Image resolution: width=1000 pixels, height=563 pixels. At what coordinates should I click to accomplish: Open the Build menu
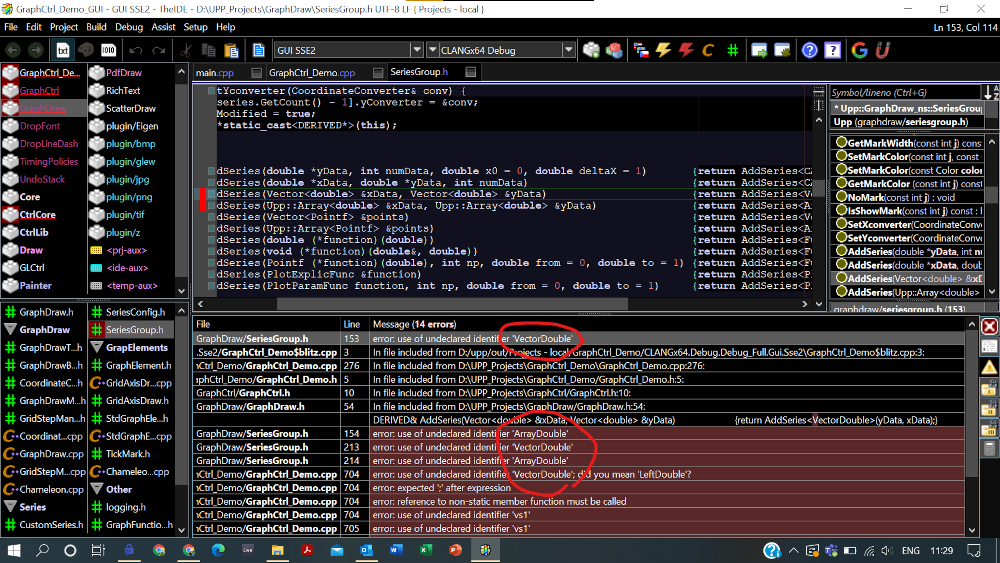[96, 27]
